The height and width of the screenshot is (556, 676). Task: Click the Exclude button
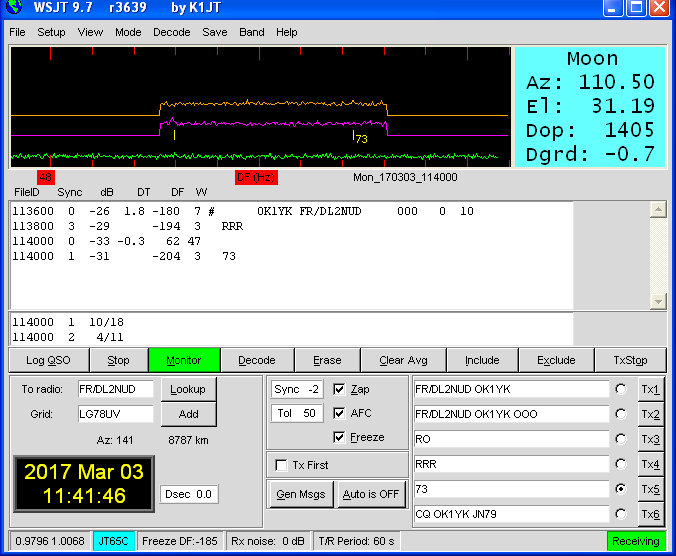click(x=556, y=360)
